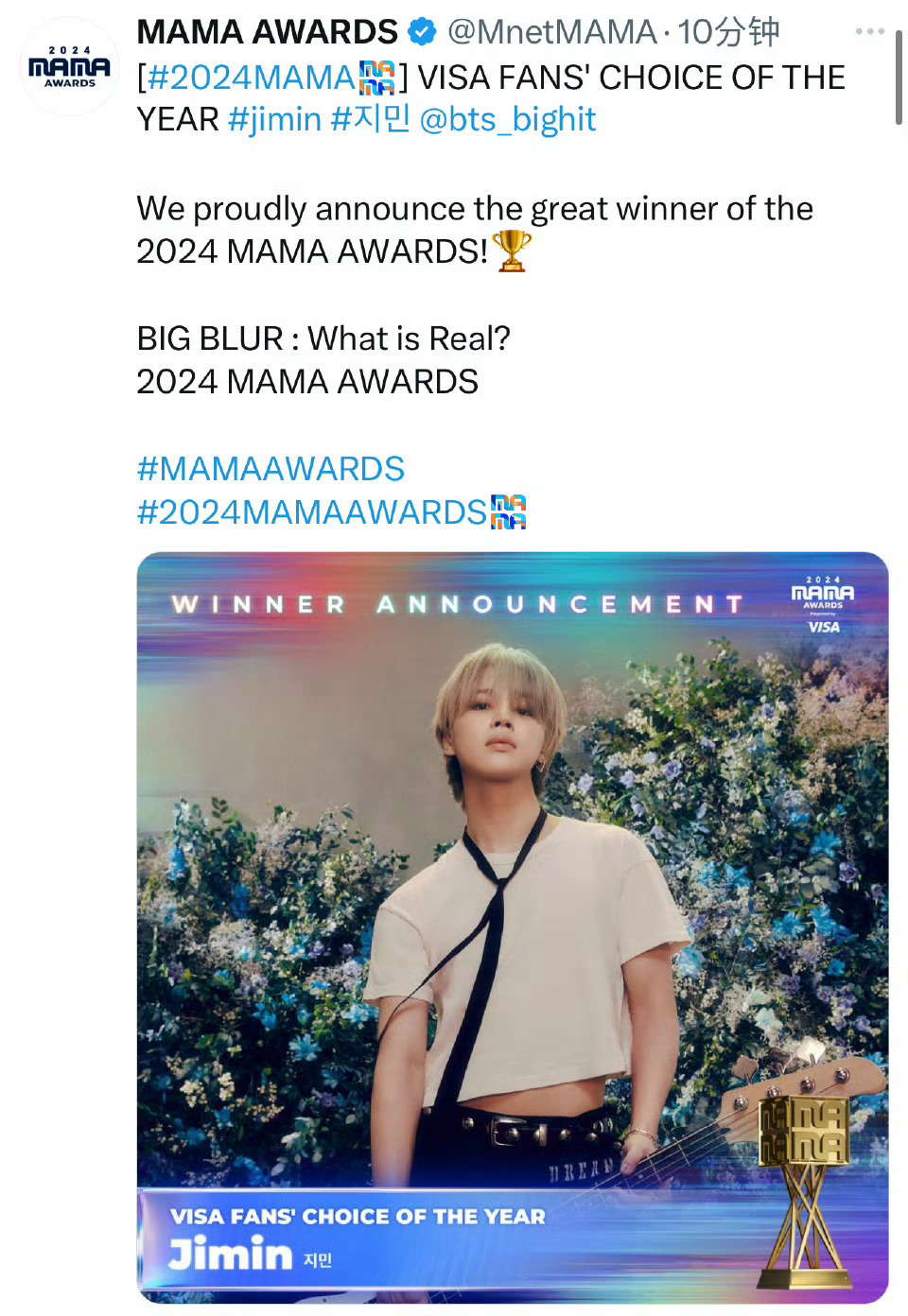Image resolution: width=908 pixels, height=1316 pixels.
Task: Open the #MAMAAWARDS hashtag
Action: [271, 469]
